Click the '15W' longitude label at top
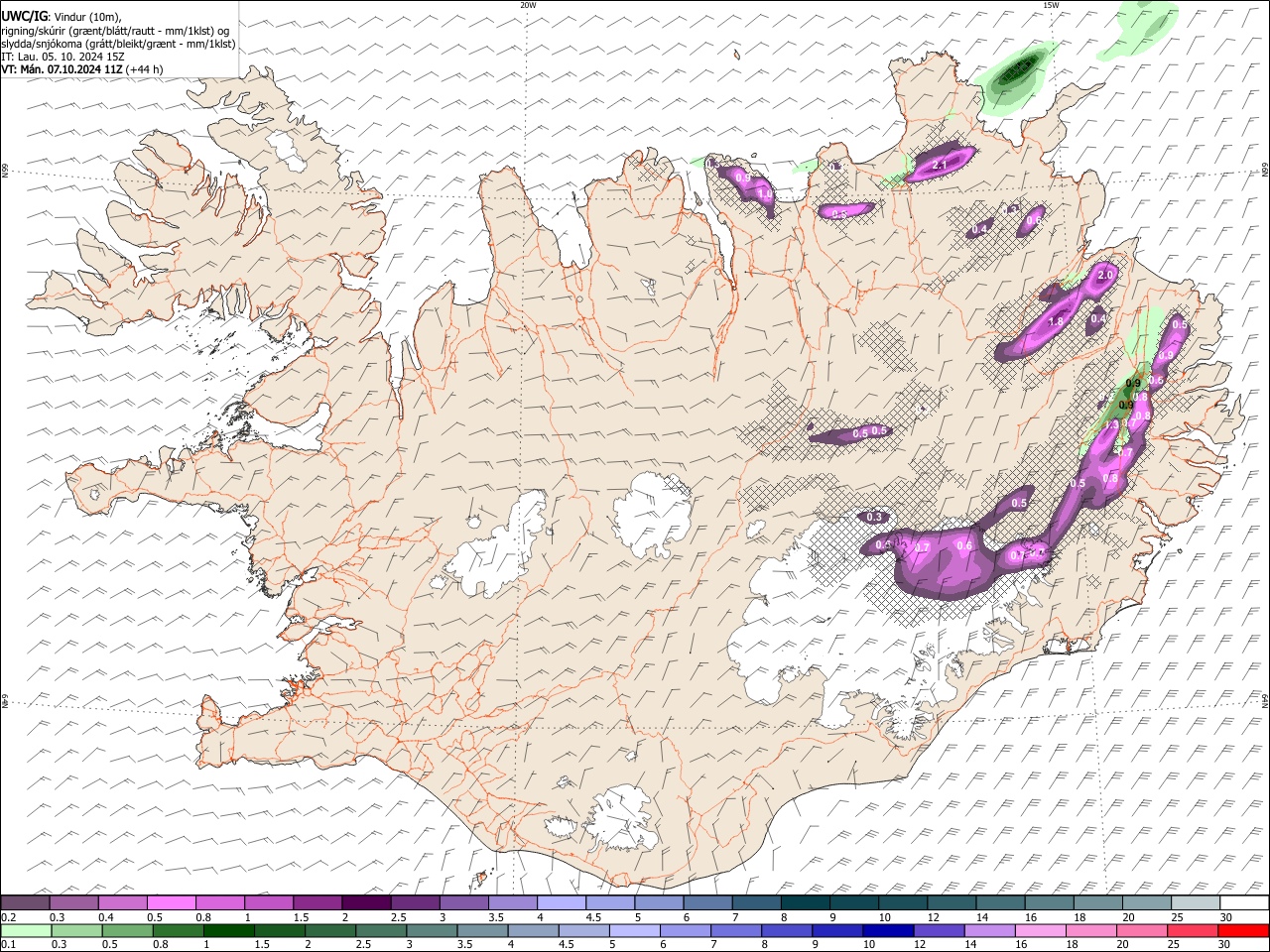1270x952 pixels. [1051, 5]
